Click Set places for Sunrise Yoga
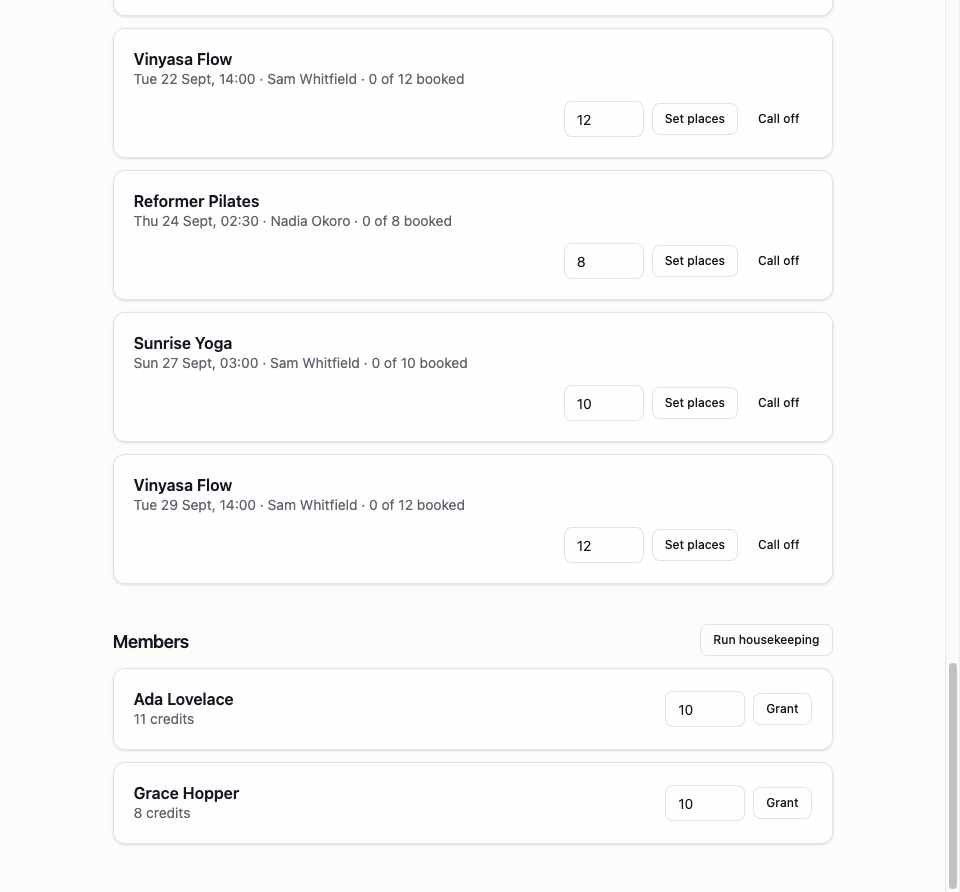 [x=694, y=403]
